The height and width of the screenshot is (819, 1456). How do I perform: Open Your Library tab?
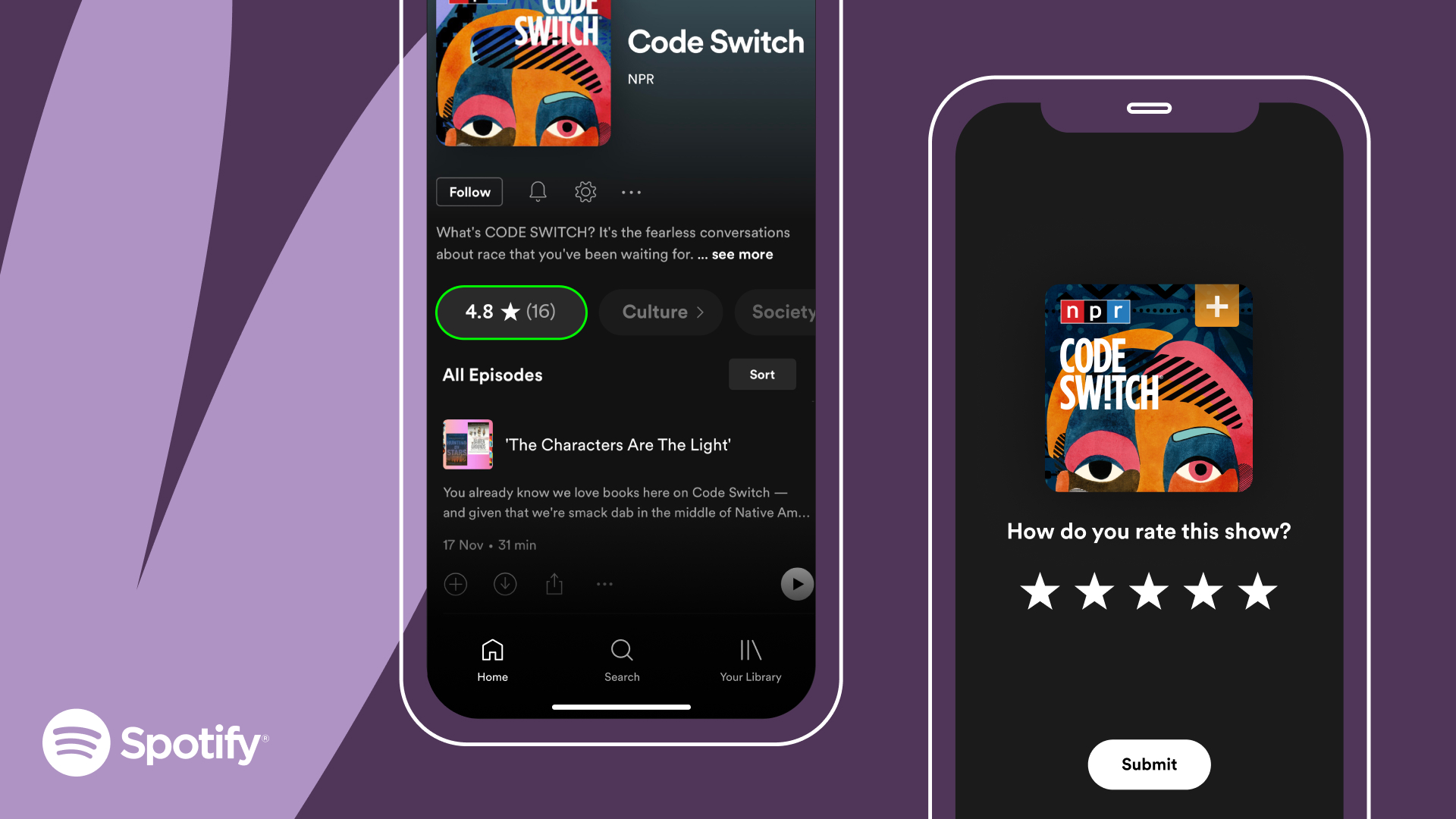click(749, 659)
